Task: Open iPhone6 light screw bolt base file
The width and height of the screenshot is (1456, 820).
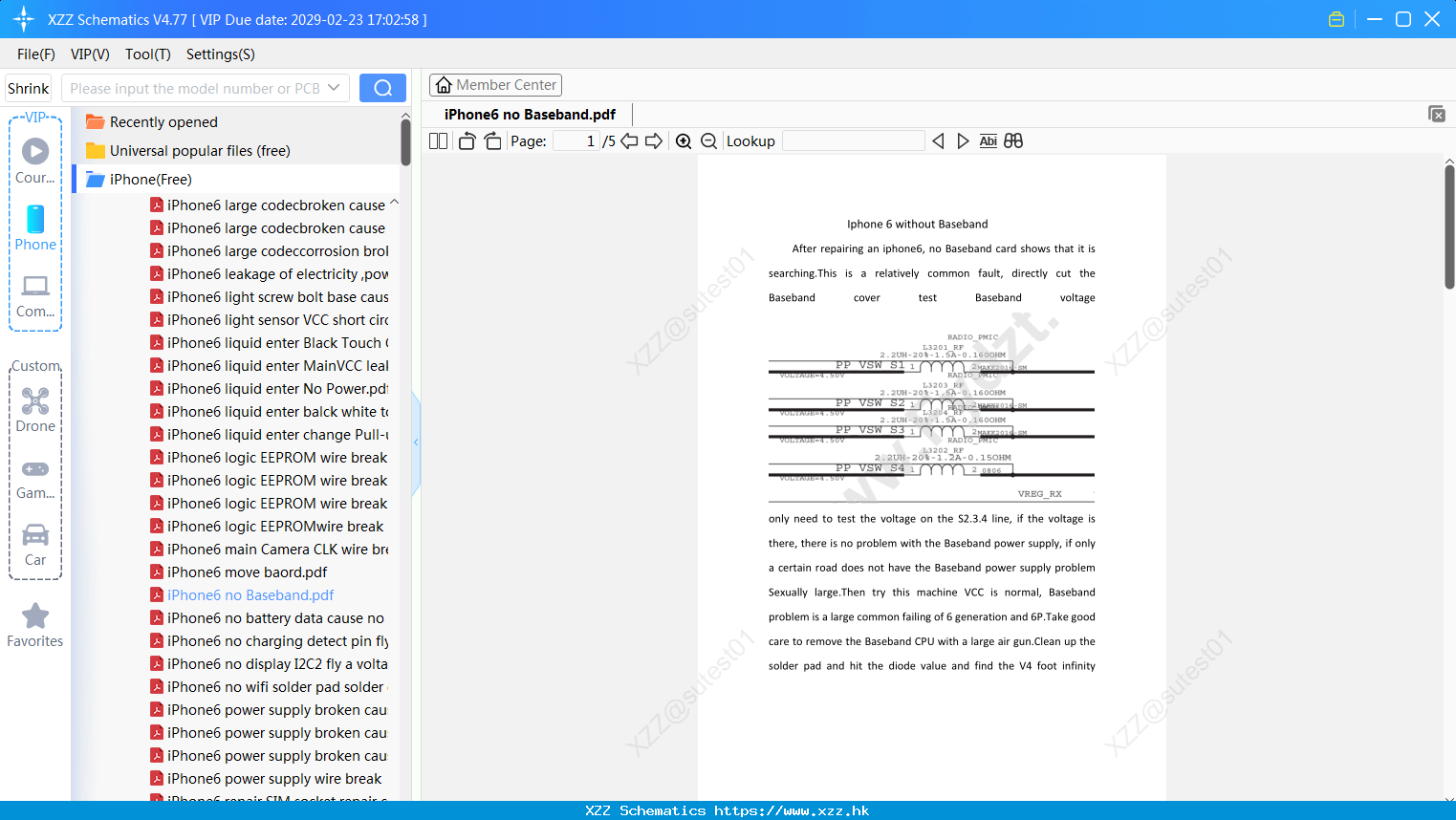Action: point(270,297)
